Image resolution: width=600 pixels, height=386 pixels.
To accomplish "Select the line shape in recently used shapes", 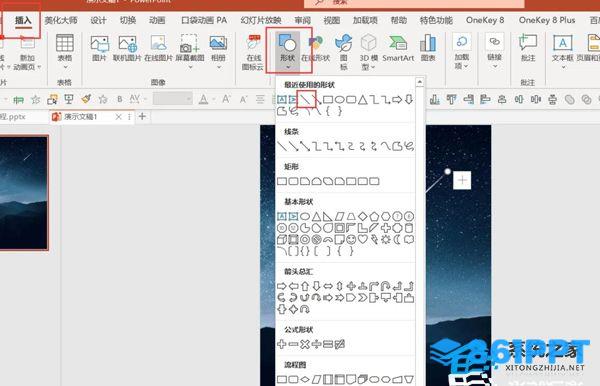I will point(305,100).
